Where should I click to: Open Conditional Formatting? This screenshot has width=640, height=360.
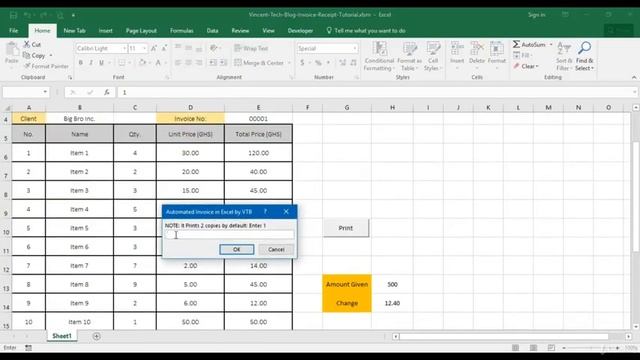pyautogui.click(x=379, y=56)
